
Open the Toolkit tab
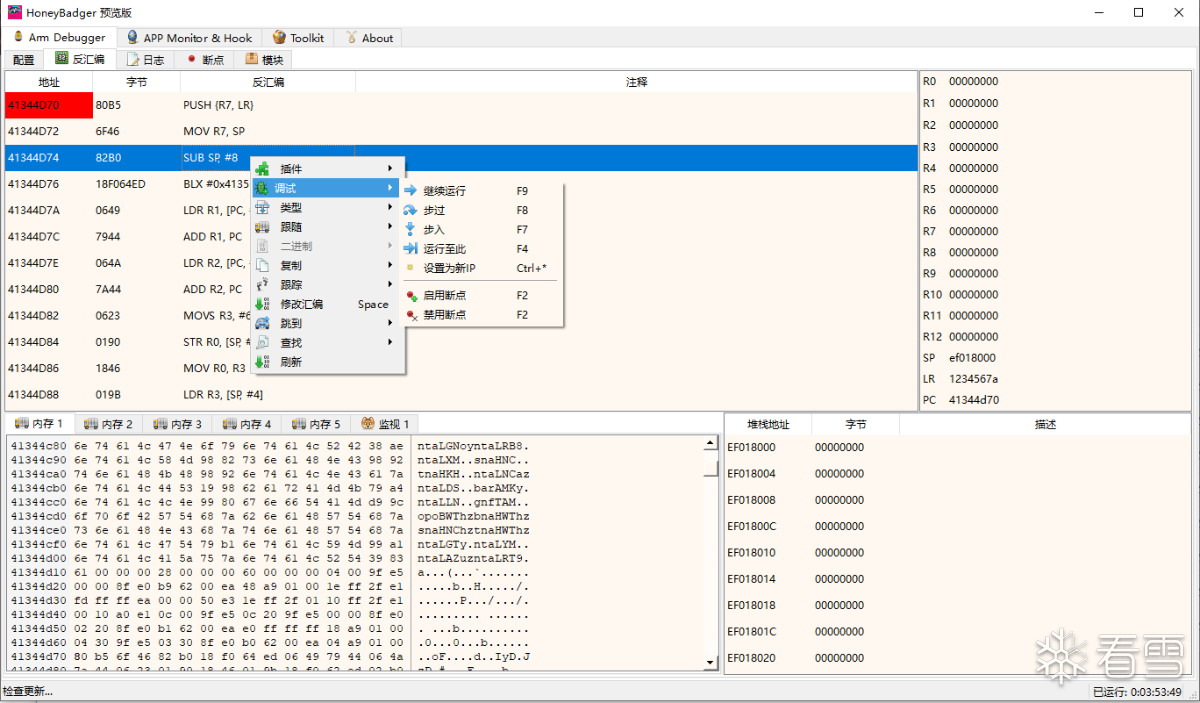click(x=298, y=38)
